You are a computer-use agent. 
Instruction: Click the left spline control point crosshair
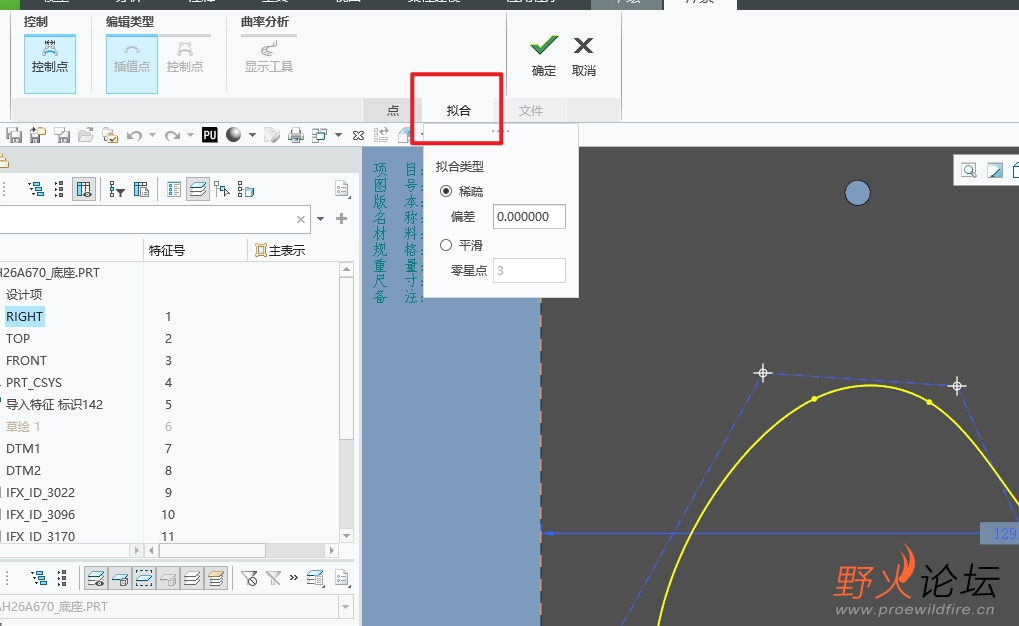coord(763,373)
